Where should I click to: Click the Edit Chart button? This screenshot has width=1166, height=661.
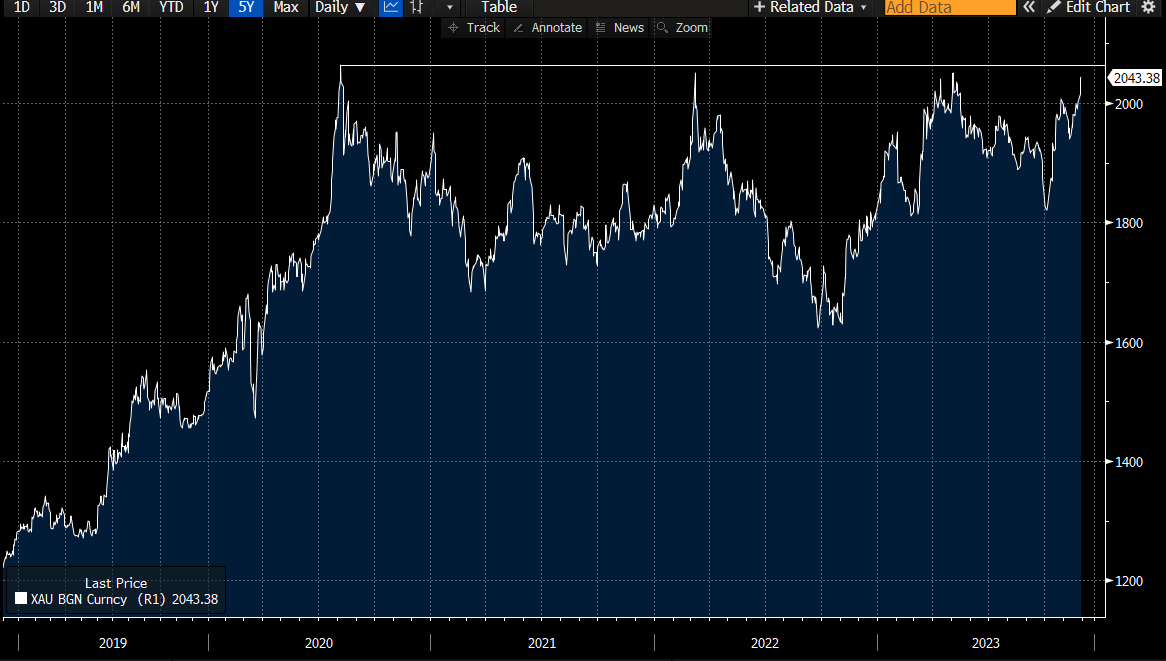[x=1089, y=7]
